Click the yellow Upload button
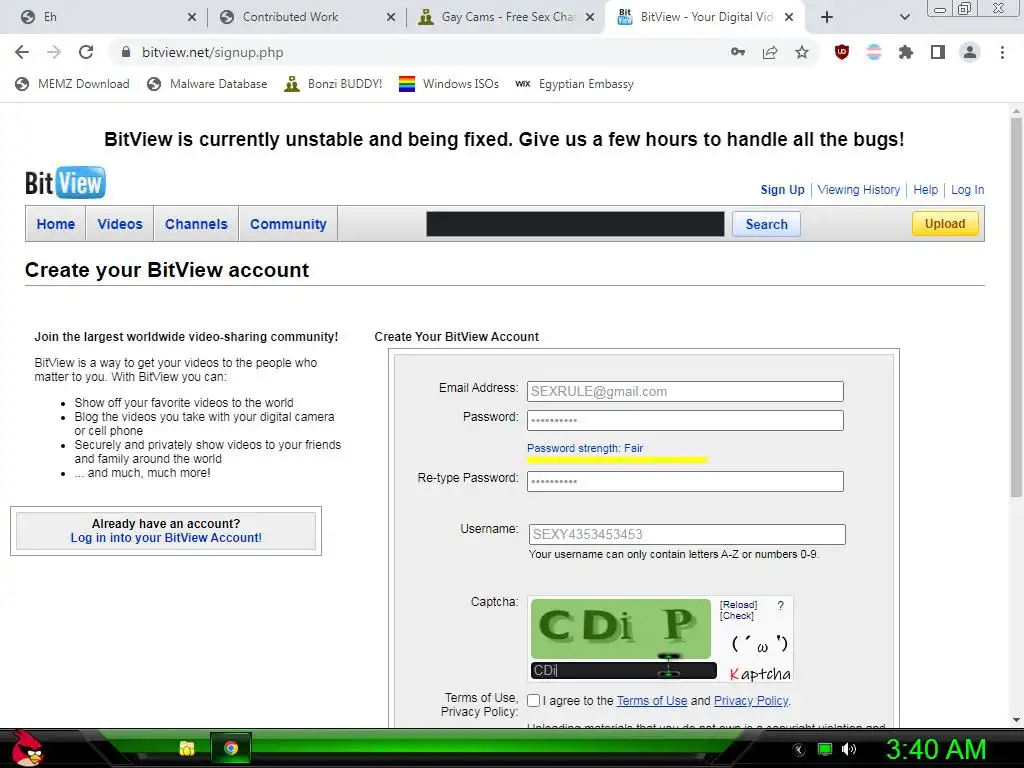 [944, 223]
